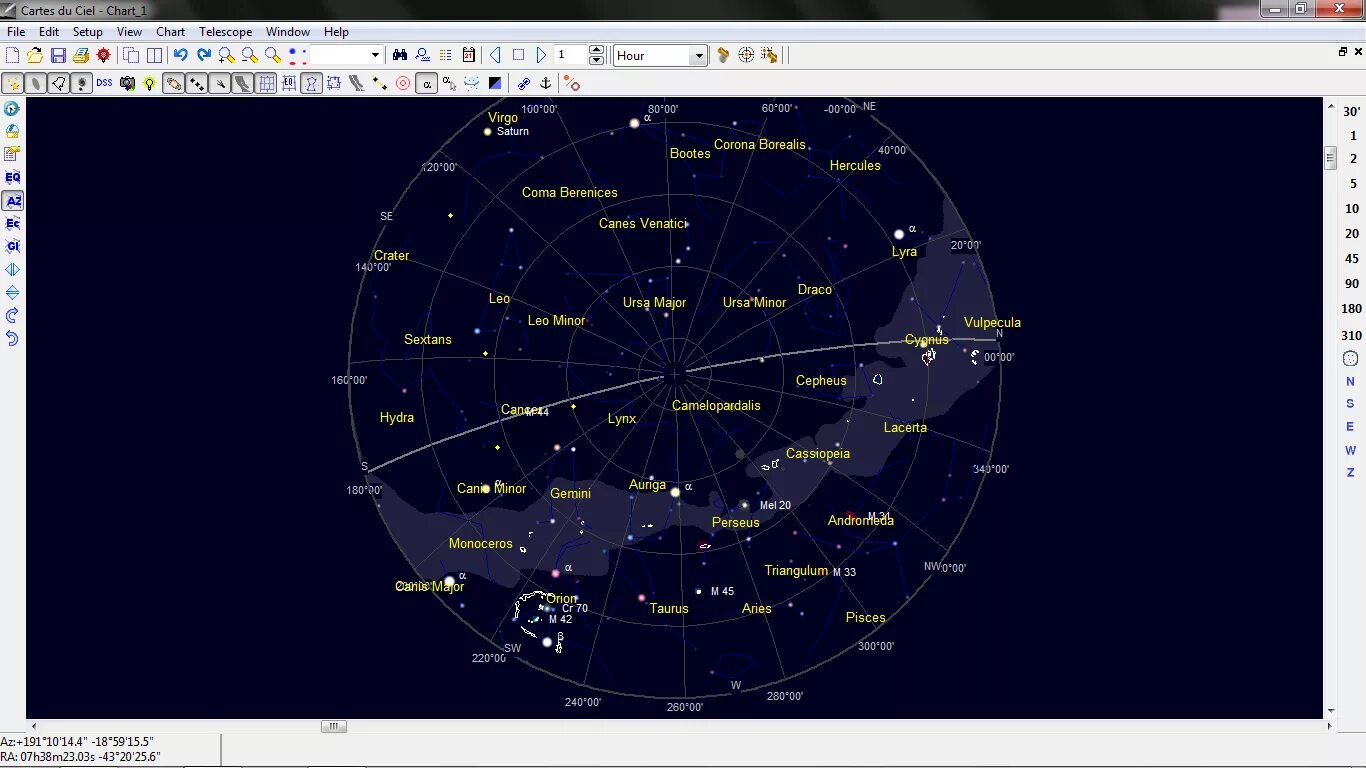Open the Telescope menu
Image resolution: width=1366 pixels, height=768 pixels.
[x=226, y=32]
